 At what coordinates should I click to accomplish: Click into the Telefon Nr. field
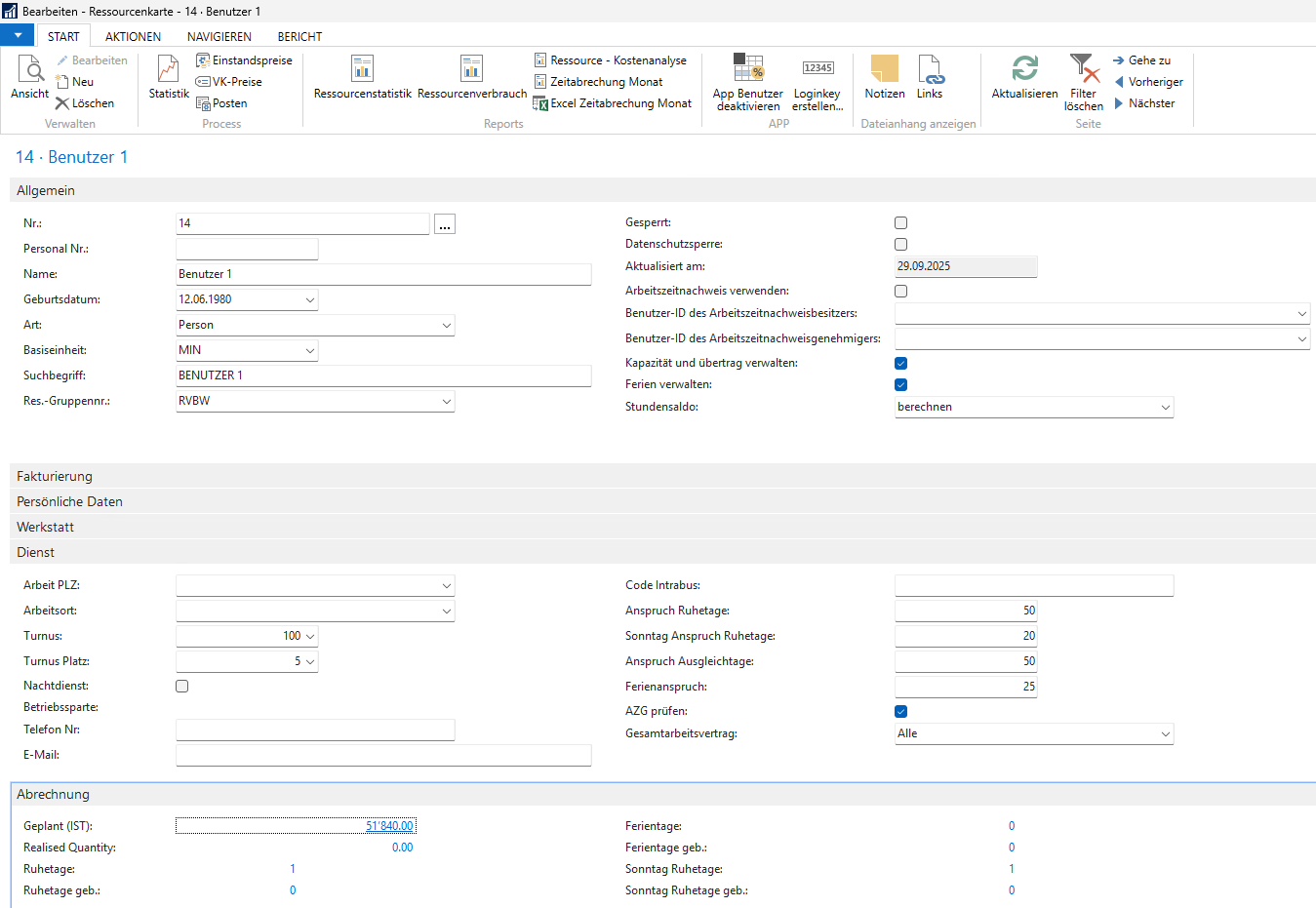(x=315, y=730)
